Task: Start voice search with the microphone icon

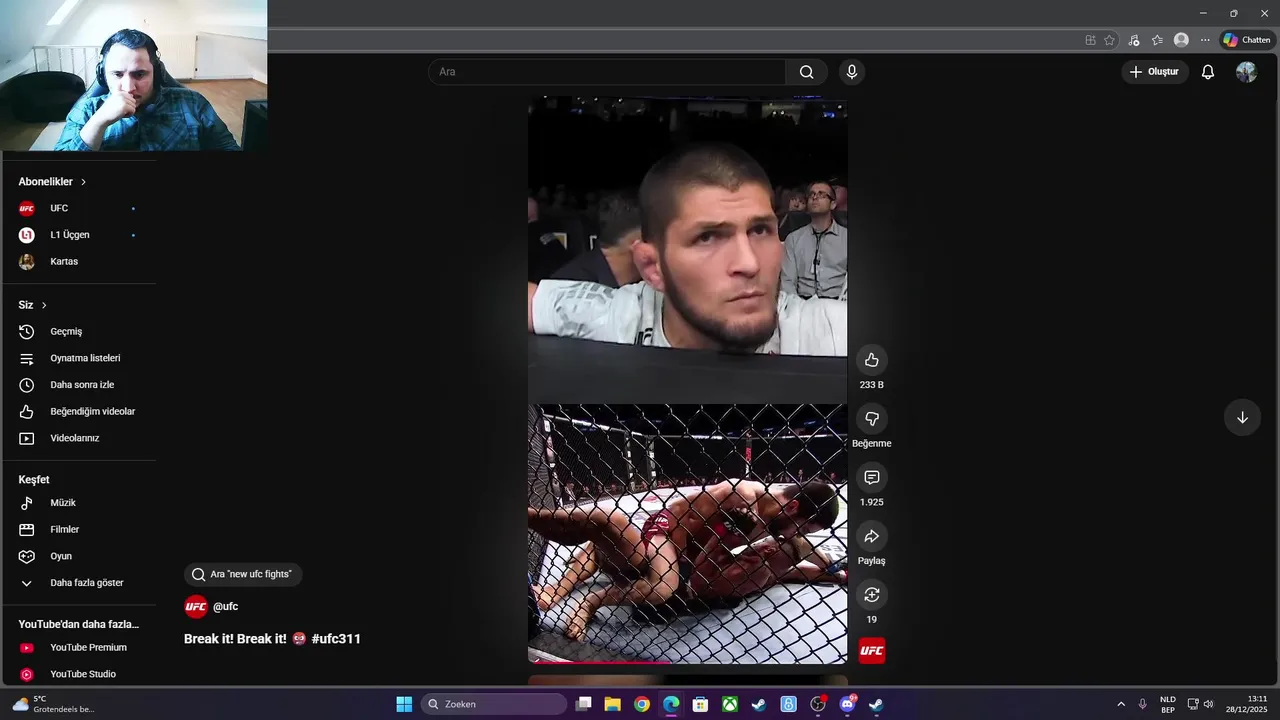Action: pos(852,72)
